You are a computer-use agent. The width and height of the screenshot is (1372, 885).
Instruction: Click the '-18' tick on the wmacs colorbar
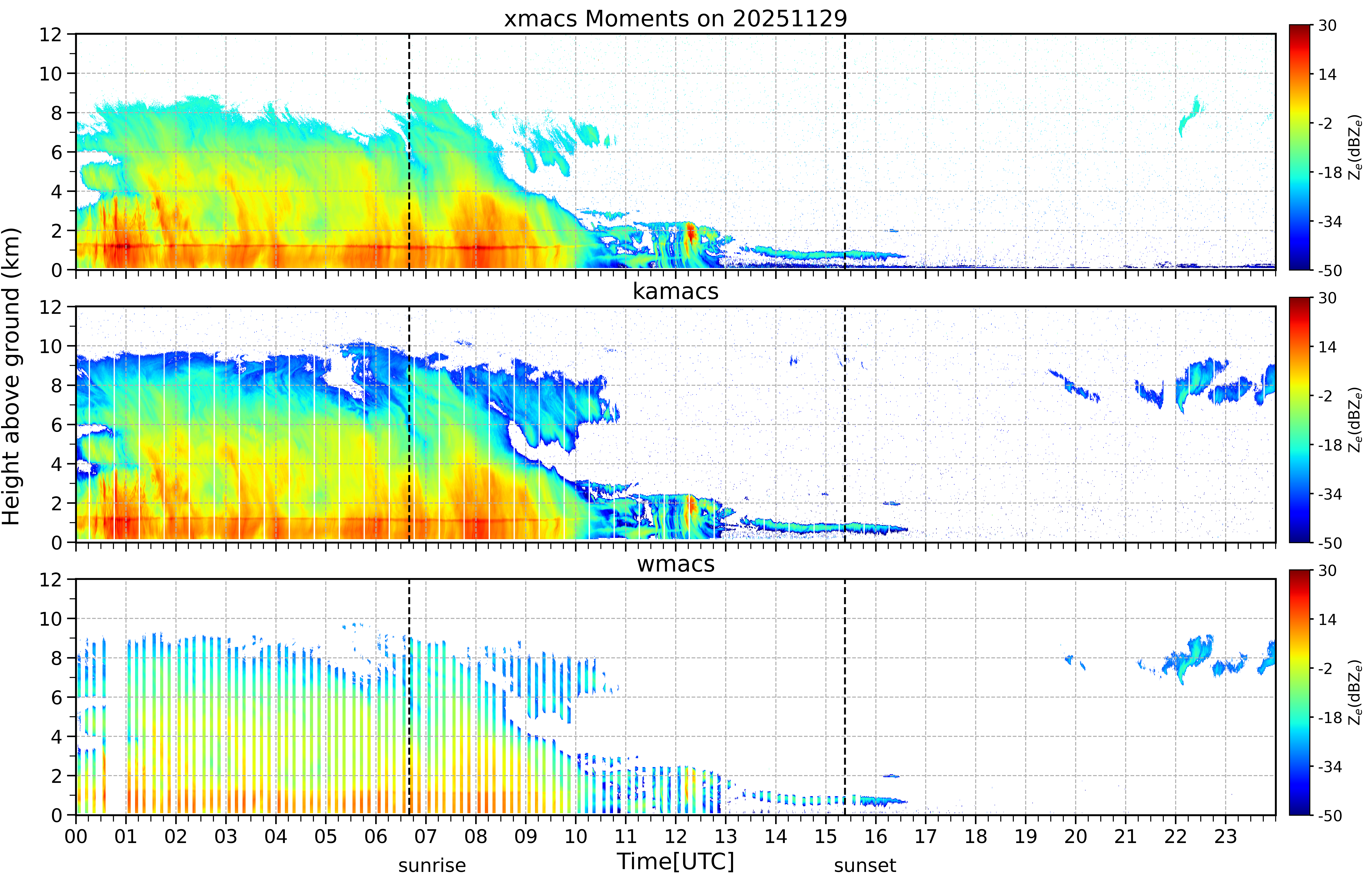point(1330,718)
